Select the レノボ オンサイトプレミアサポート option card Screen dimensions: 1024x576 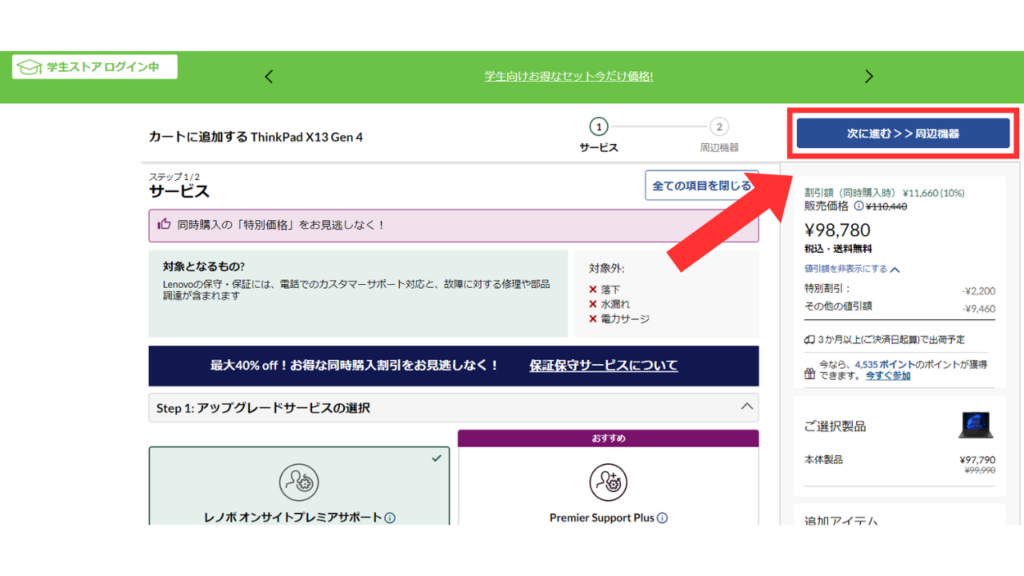299,490
